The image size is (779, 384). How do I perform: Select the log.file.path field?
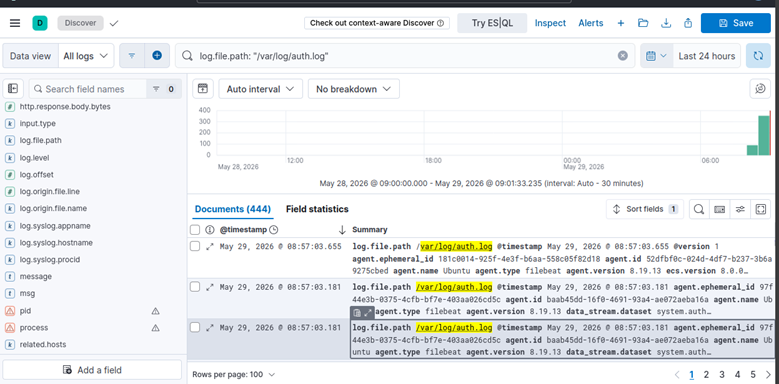tap(41, 141)
